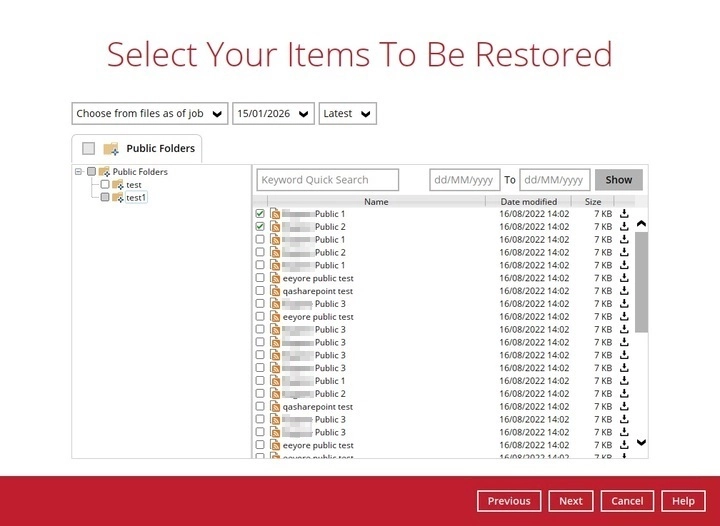Proceed with the Next button
The image size is (720, 526).
[571, 501]
